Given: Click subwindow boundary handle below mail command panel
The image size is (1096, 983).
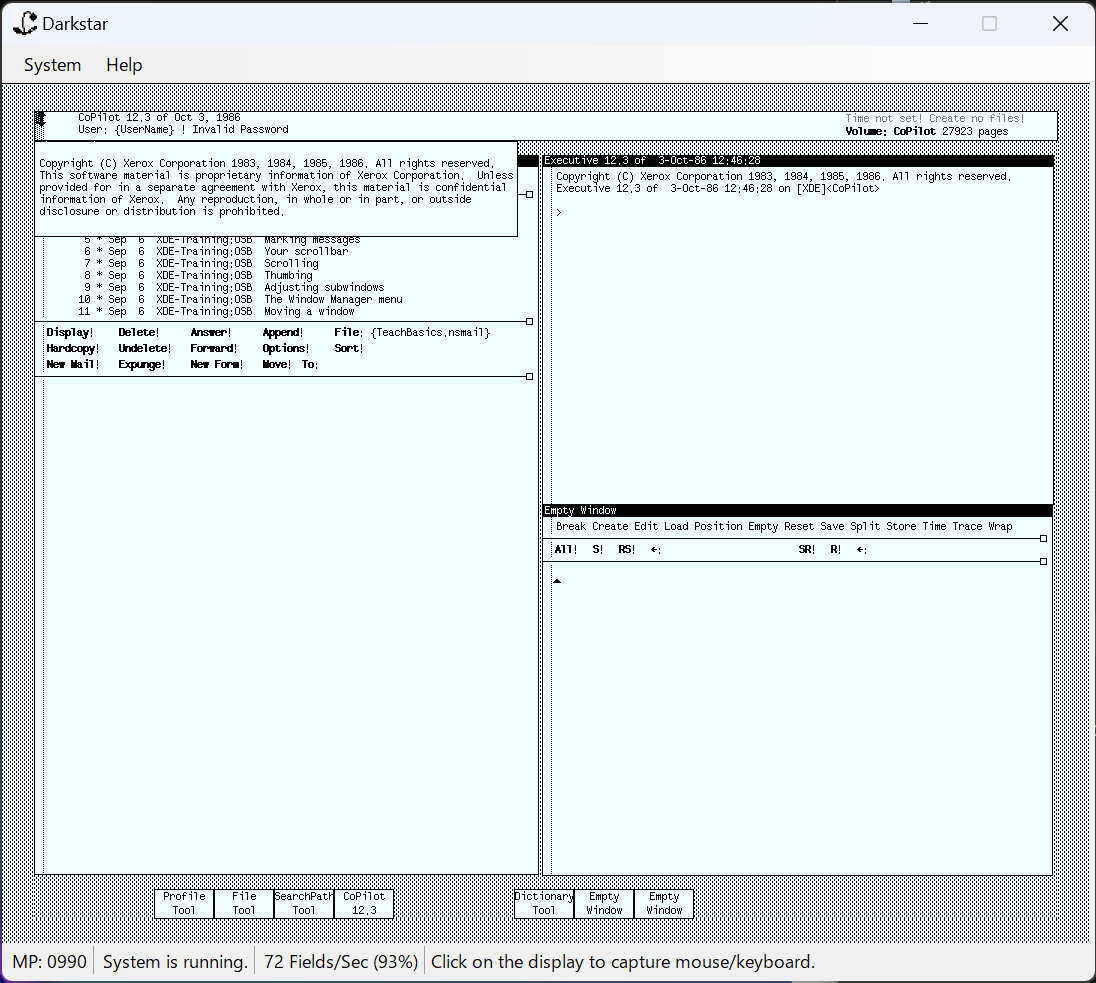Looking at the screenshot, I should tap(529, 377).
